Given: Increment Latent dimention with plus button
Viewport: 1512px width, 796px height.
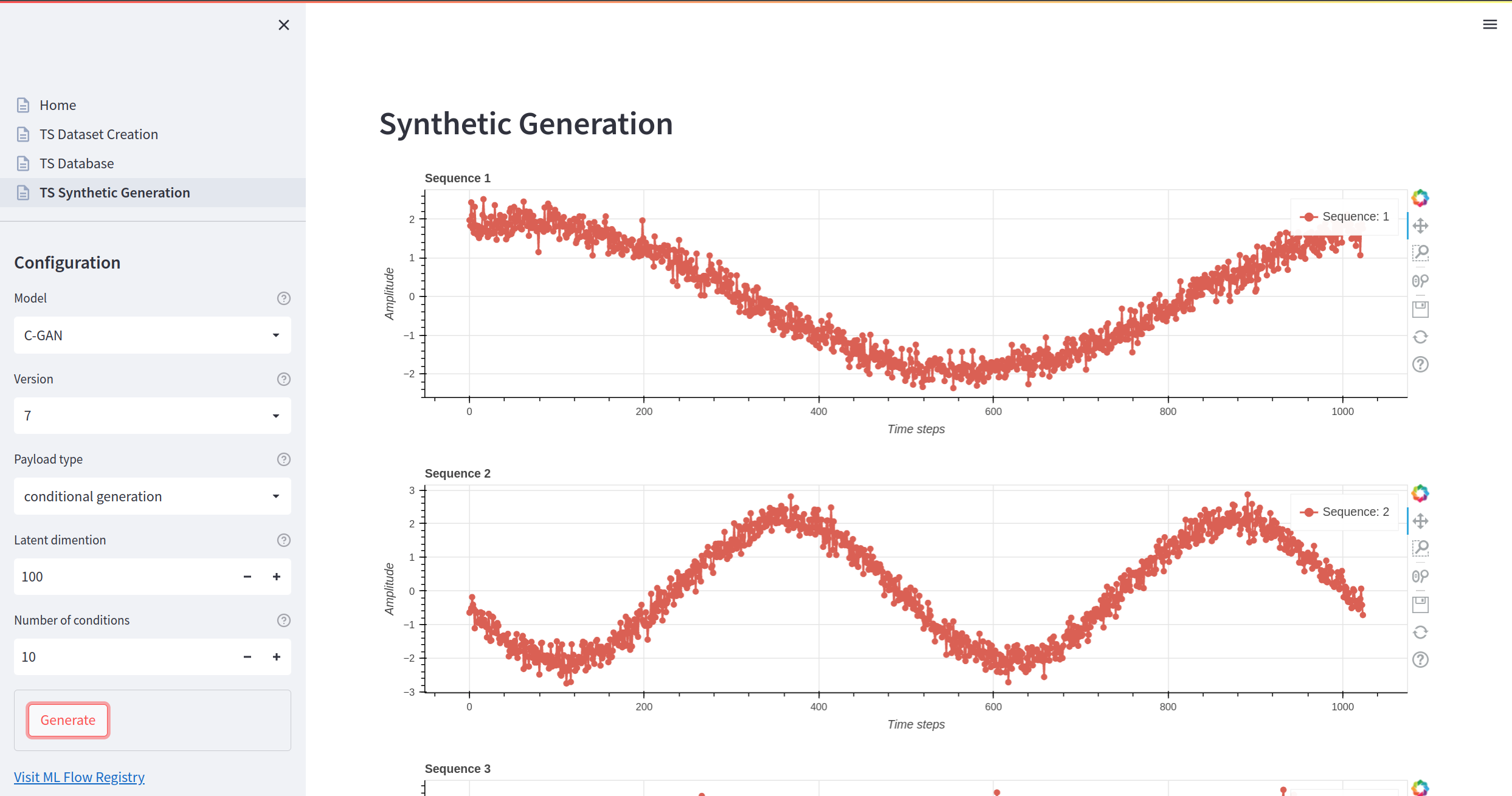Looking at the screenshot, I should (x=277, y=577).
